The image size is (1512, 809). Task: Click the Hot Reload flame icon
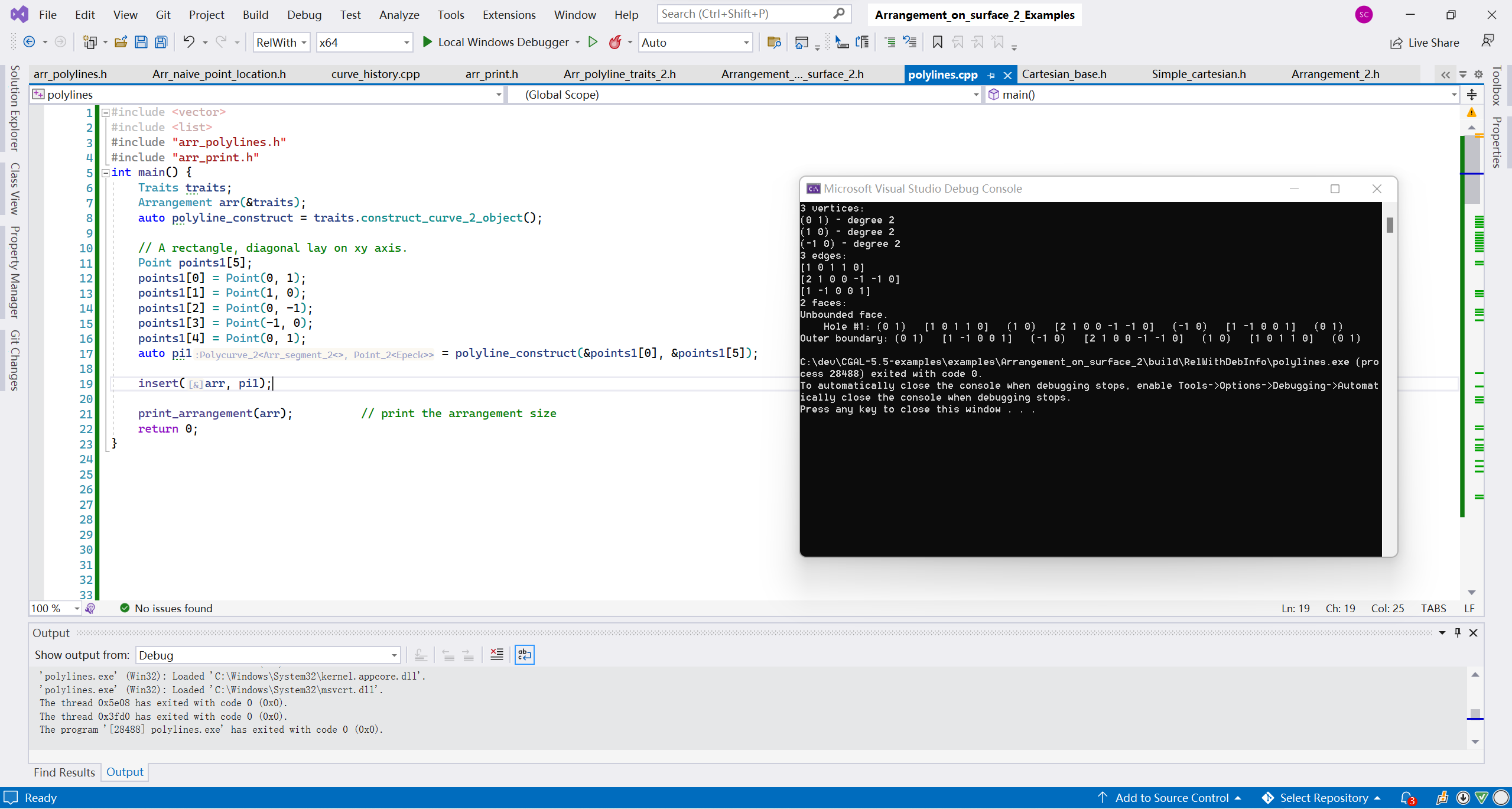[615, 42]
